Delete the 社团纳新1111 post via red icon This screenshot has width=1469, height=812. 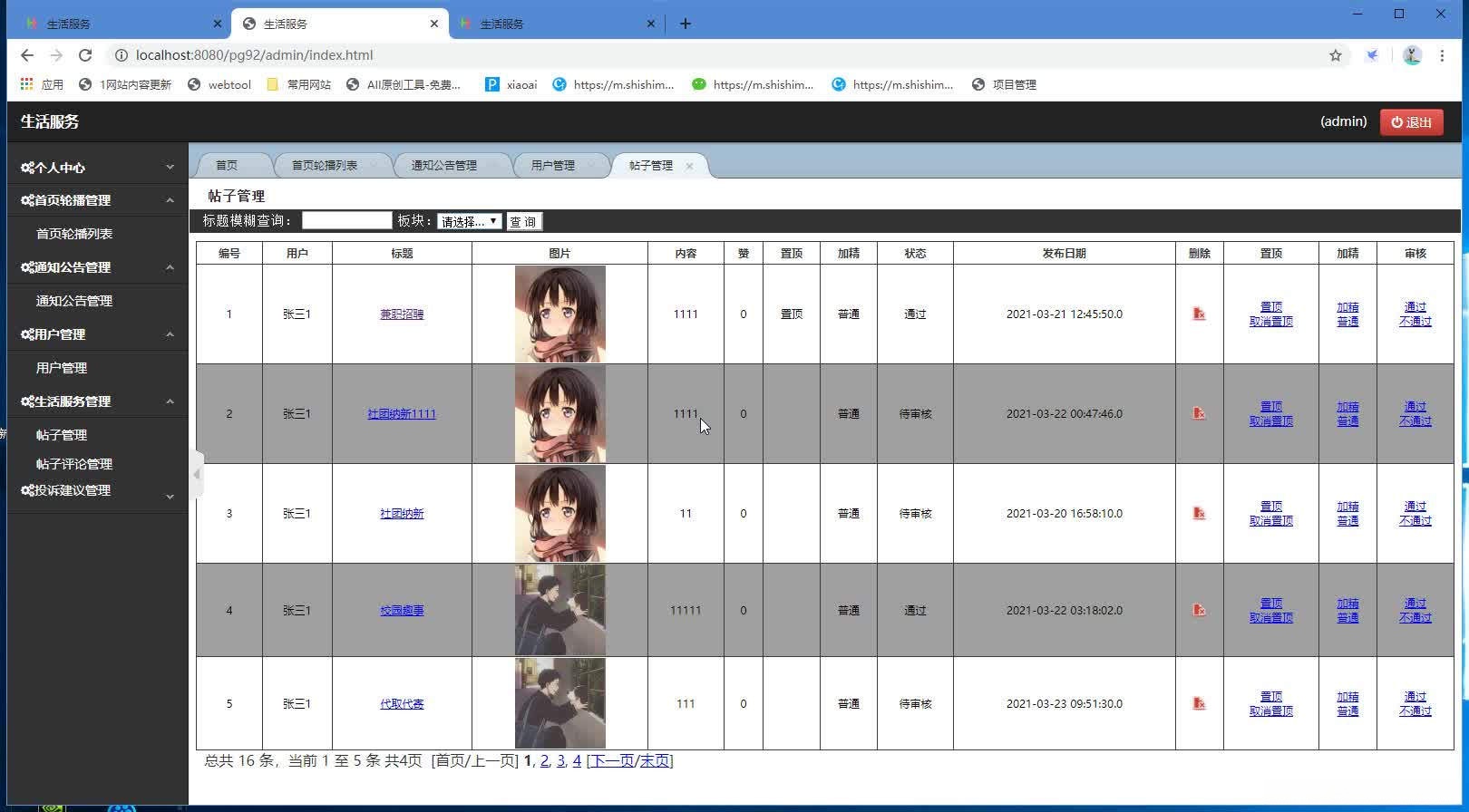1199,413
